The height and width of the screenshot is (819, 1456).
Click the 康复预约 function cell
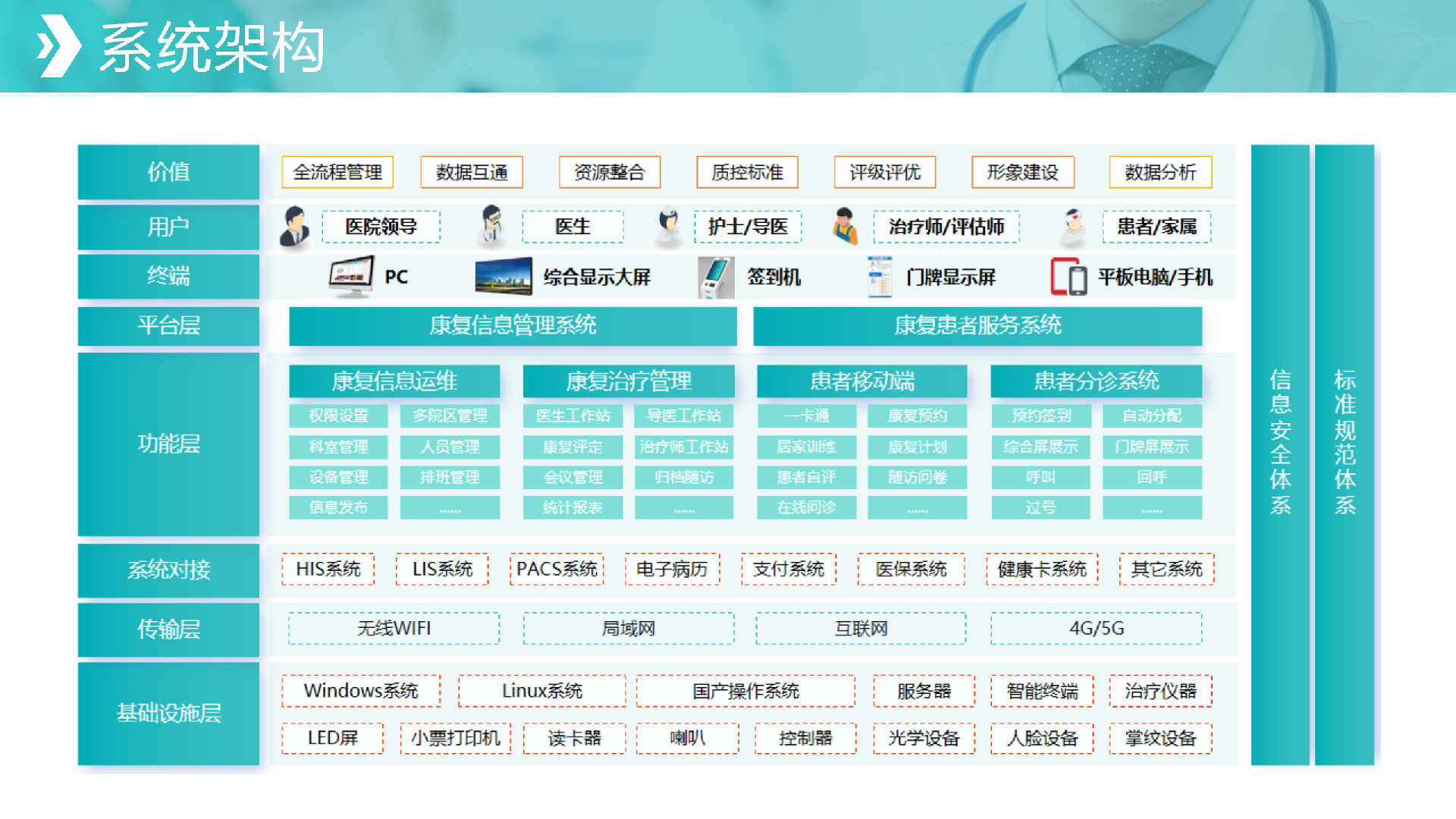918,416
